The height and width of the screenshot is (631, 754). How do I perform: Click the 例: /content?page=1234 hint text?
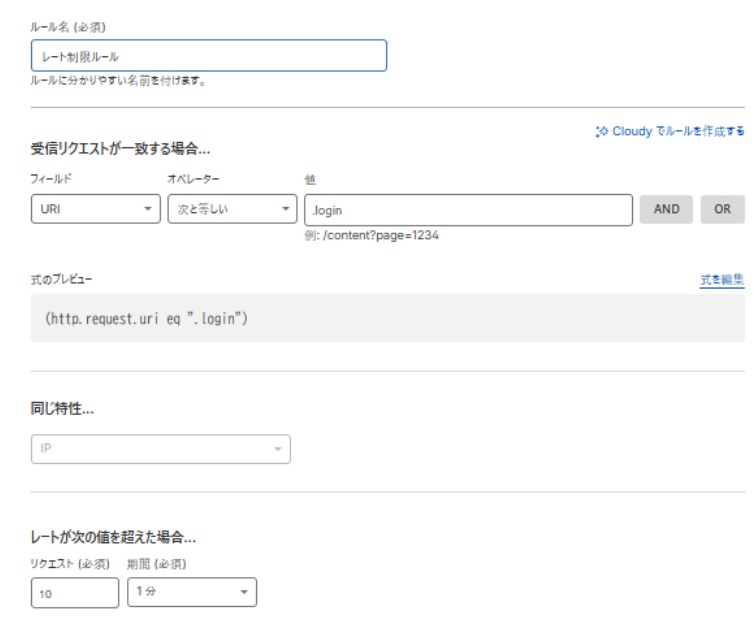[372, 236]
